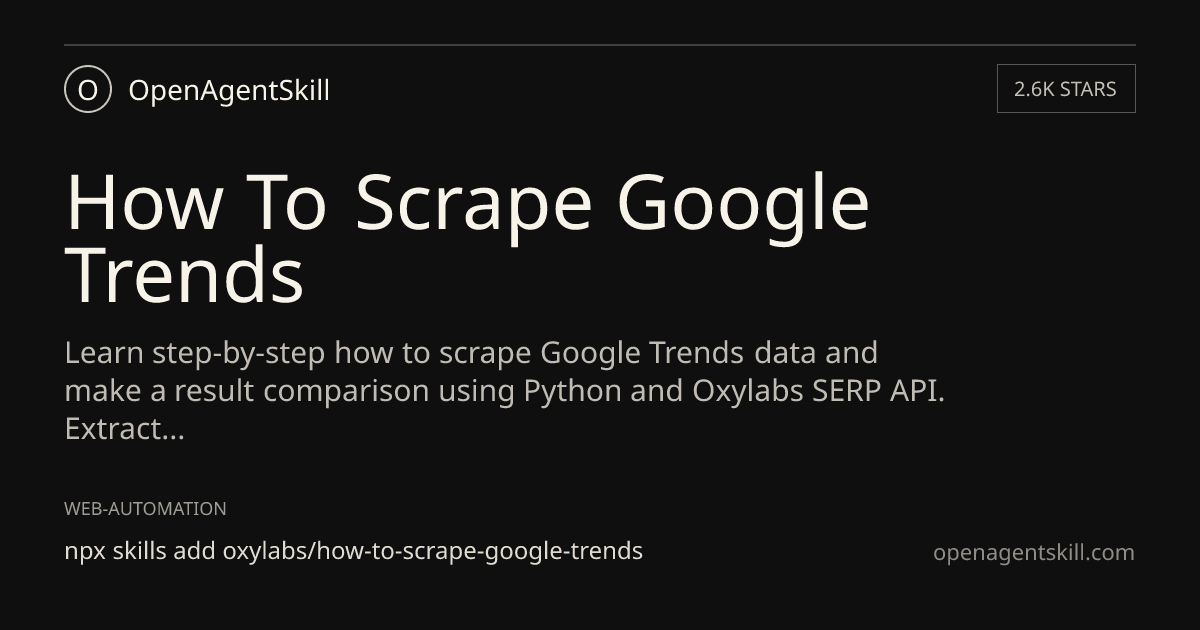Select the word "Python" in the description

coord(572,391)
